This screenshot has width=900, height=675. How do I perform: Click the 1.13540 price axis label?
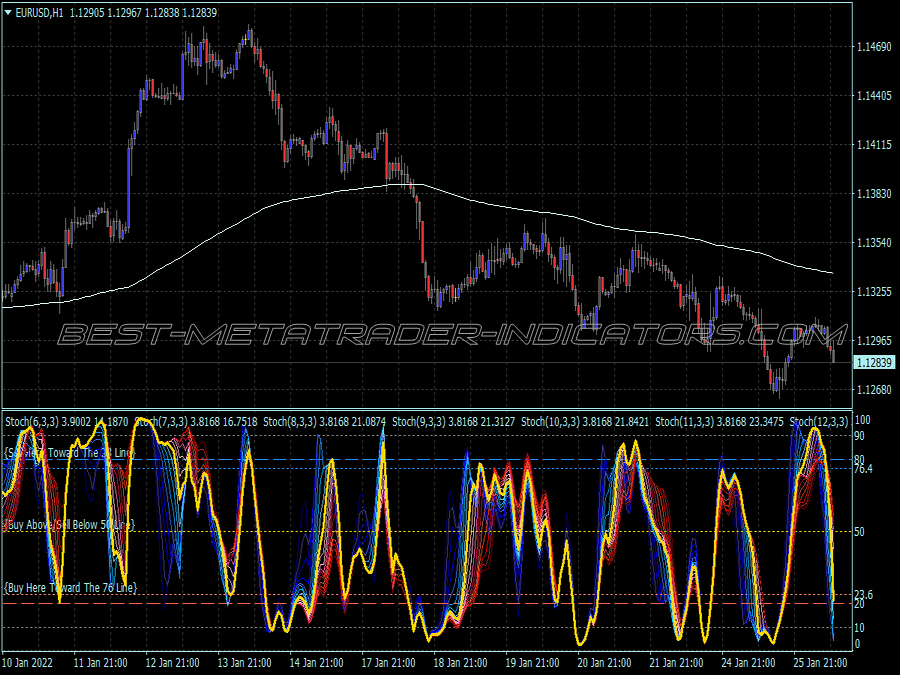[874, 242]
